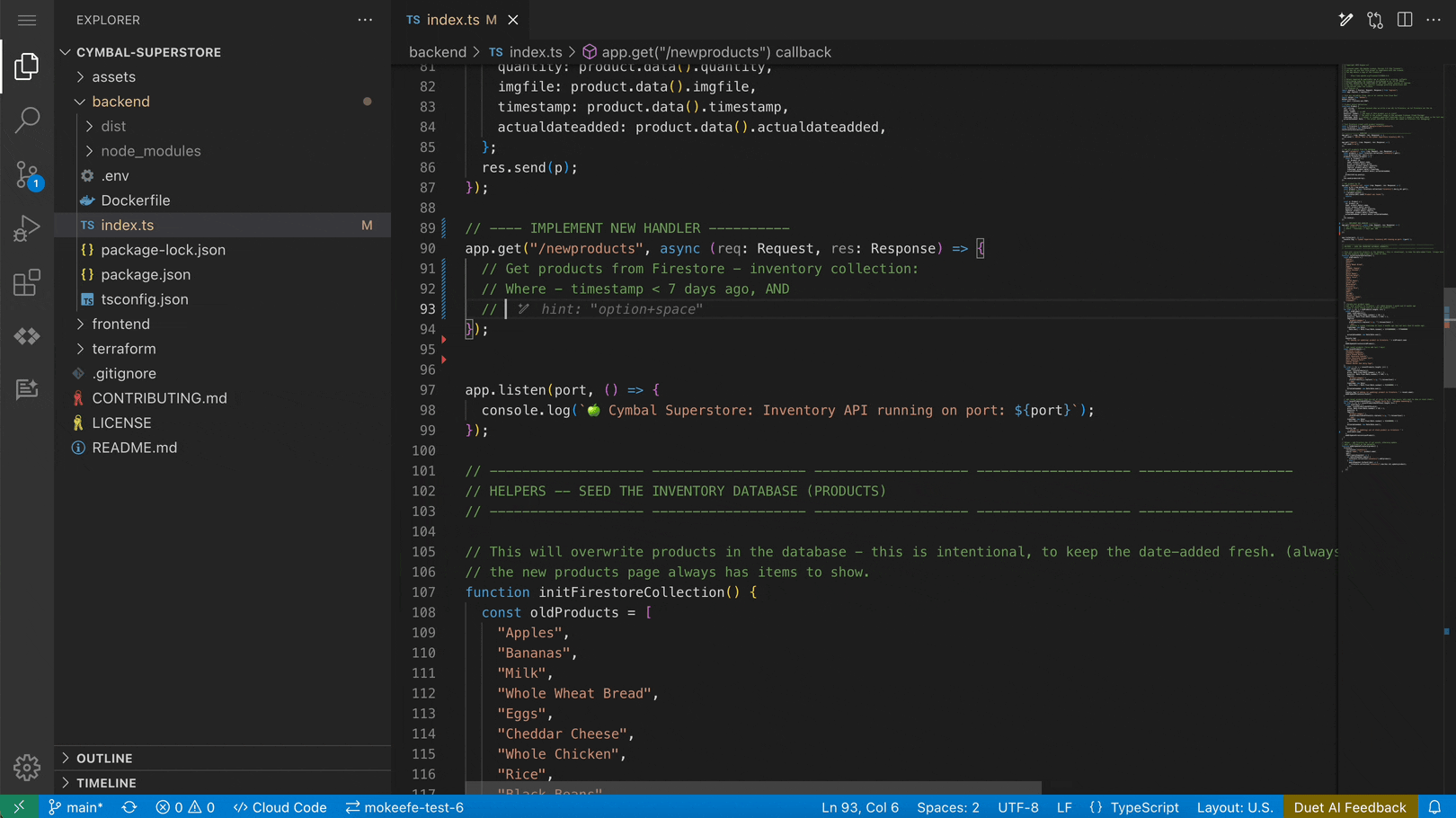Open Explorer more actions menu
This screenshot has height=818, width=1456.
(365, 20)
